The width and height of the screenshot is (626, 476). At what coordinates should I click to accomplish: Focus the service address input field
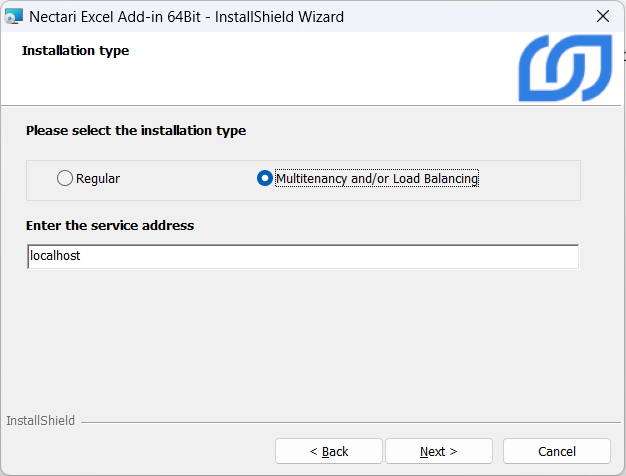302,257
